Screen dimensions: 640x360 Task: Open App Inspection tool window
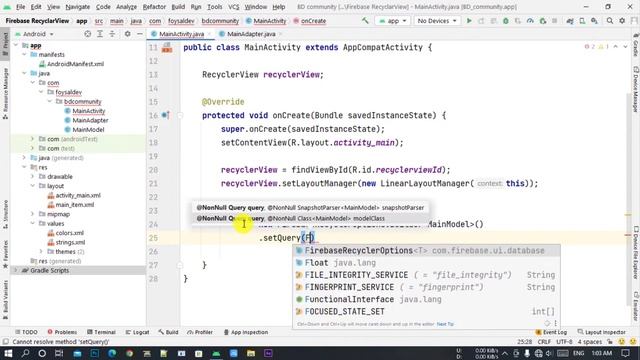(246, 332)
